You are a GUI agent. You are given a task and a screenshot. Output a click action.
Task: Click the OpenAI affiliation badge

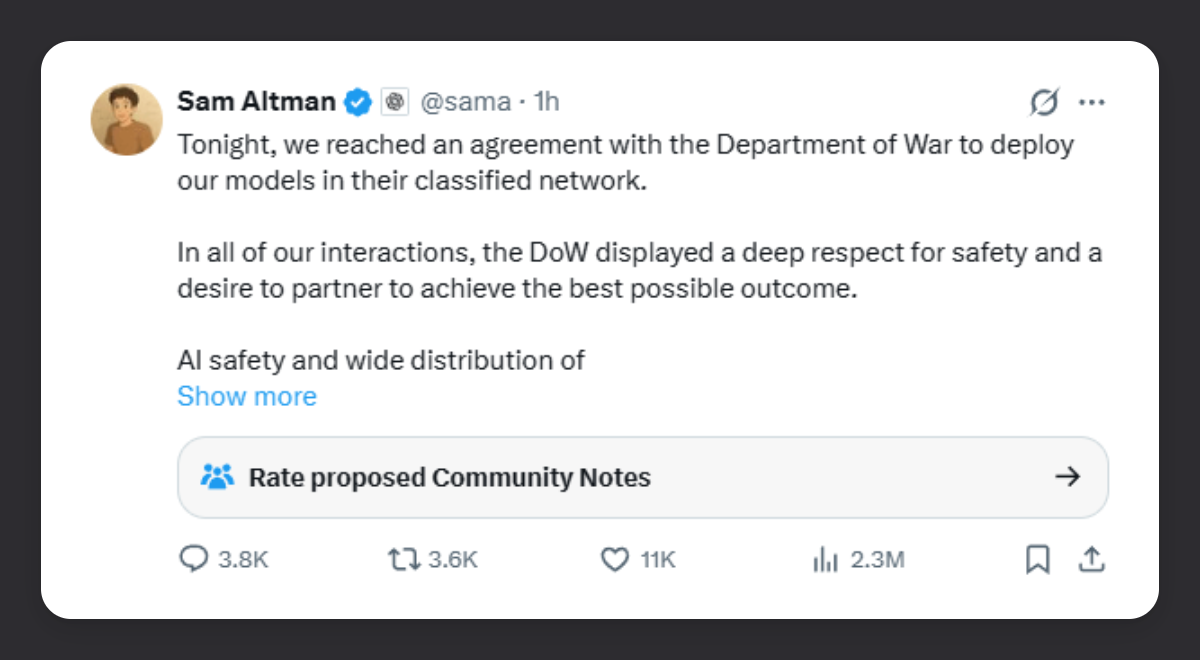394,102
